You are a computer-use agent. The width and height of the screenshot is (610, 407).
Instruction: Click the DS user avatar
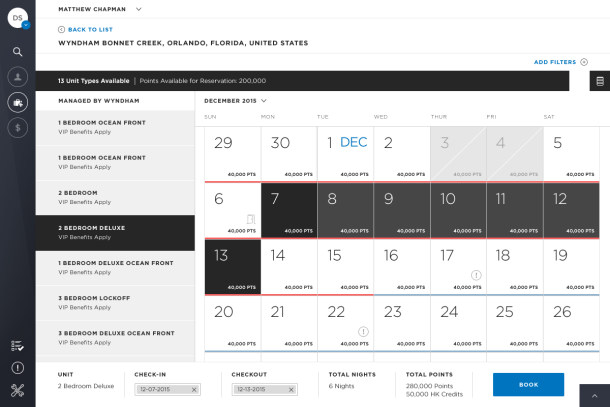point(18,18)
